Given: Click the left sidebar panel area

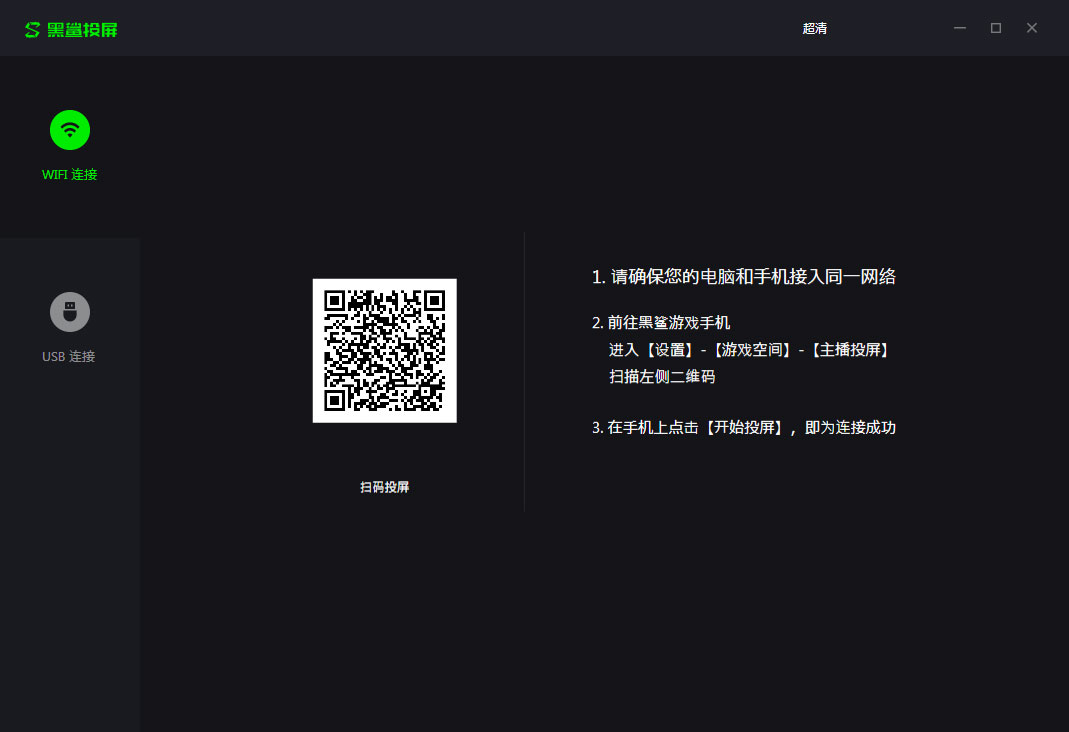Looking at the screenshot, I should pos(69,550).
